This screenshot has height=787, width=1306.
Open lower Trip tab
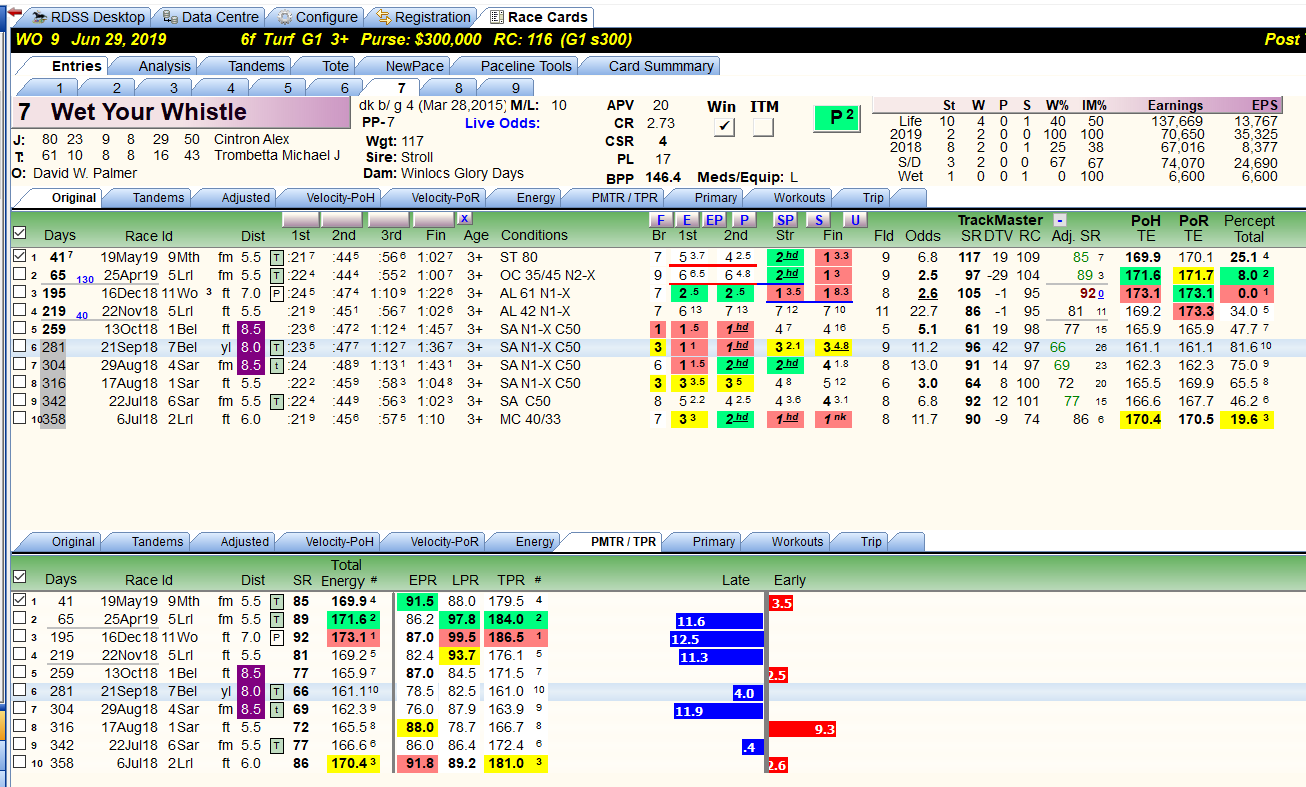[x=871, y=541]
